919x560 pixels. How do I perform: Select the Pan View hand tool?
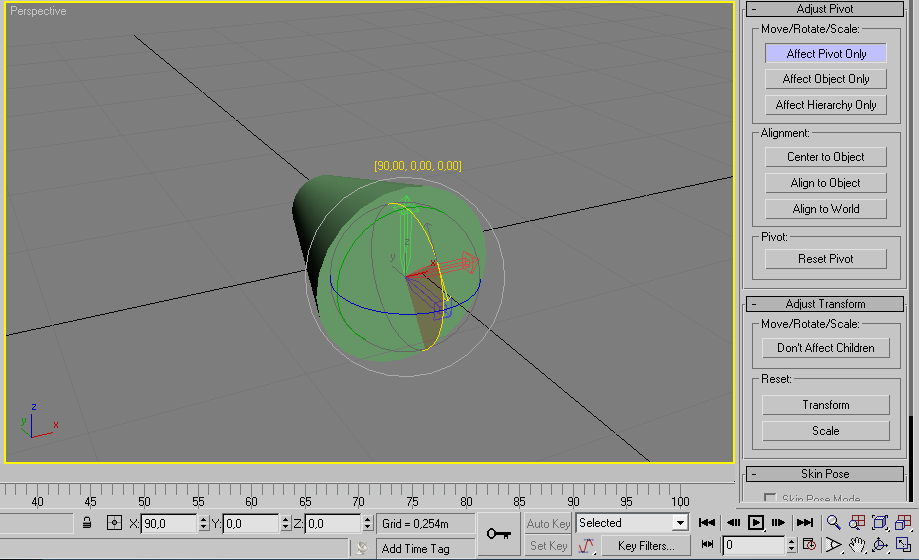857,545
